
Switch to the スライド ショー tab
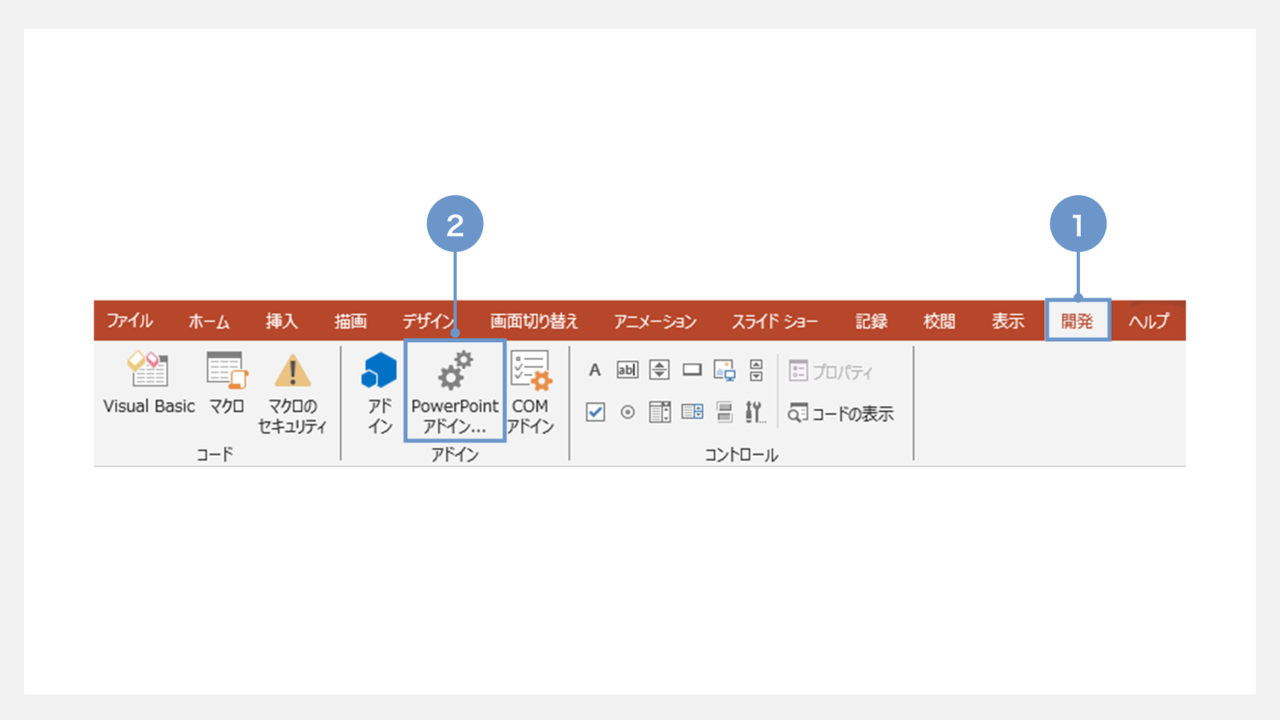point(774,321)
